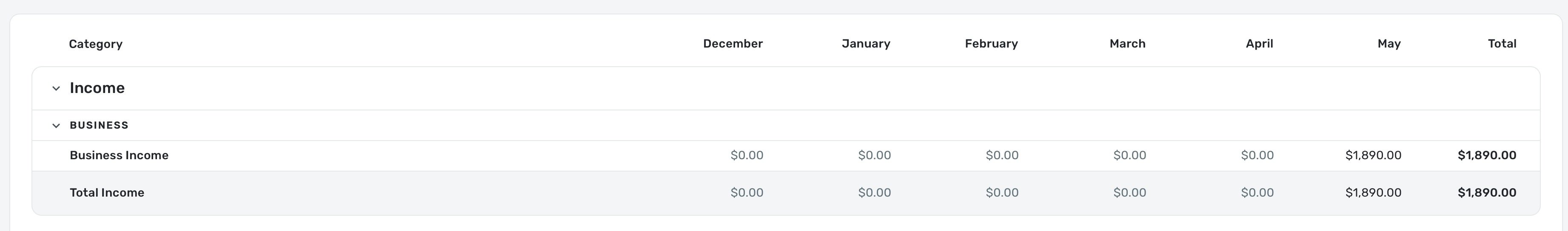1568x231 pixels.
Task: Click the Category column header
Action: 96,44
